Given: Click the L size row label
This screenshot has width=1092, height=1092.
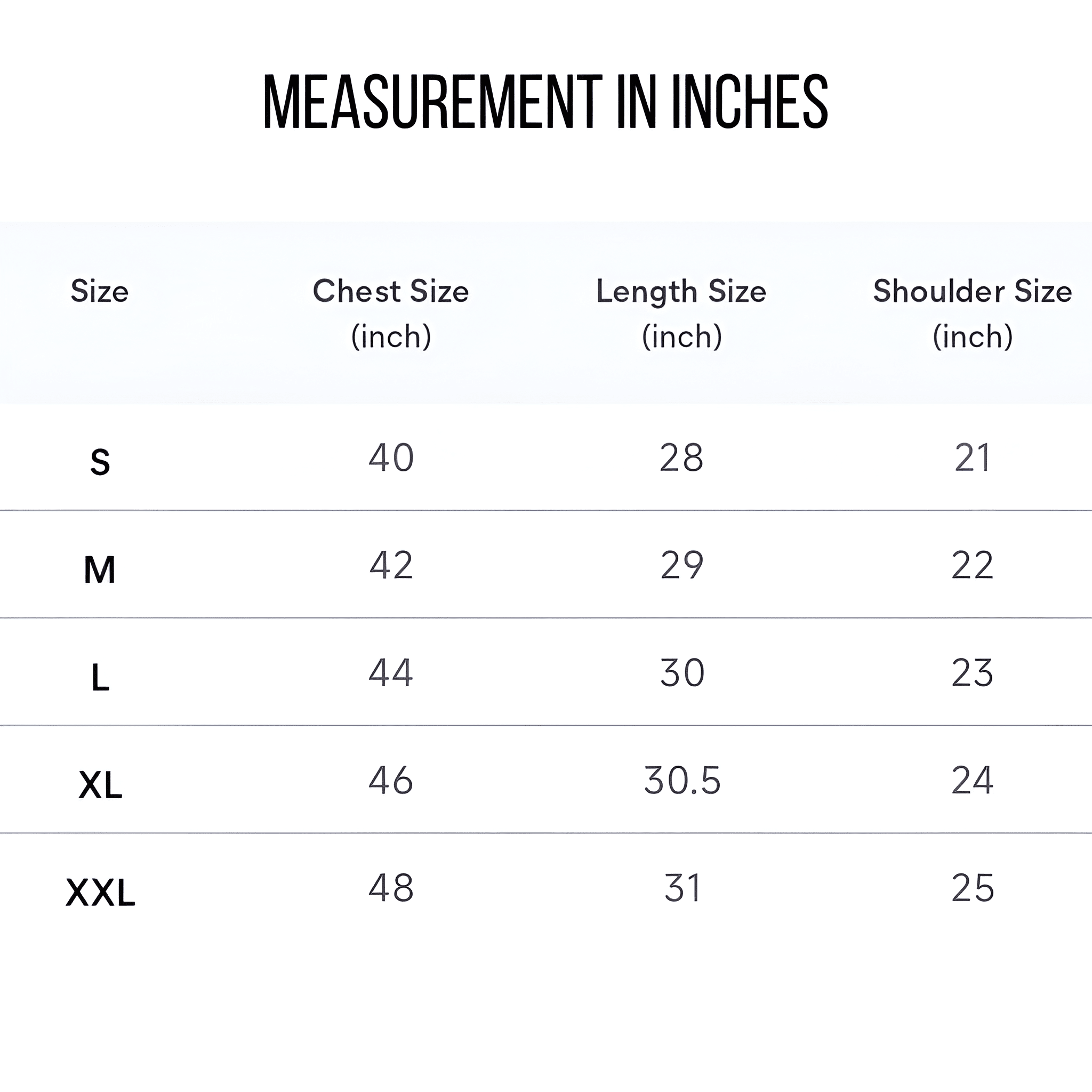Looking at the screenshot, I should pyautogui.click(x=100, y=677).
